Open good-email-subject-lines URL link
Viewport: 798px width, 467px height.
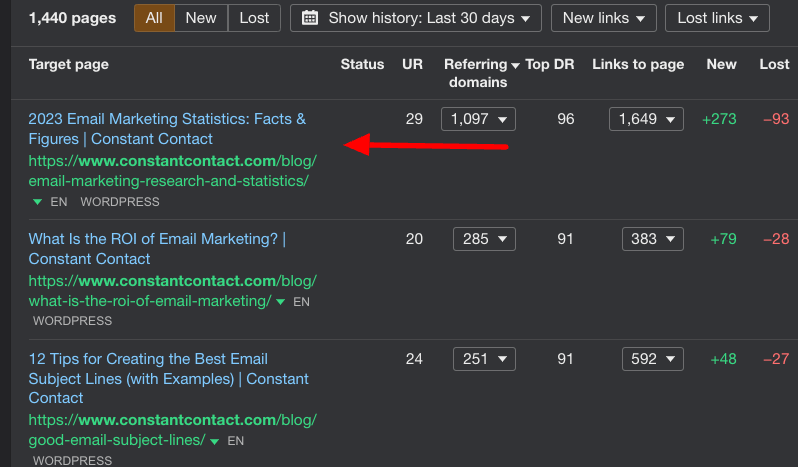[x=173, y=430]
